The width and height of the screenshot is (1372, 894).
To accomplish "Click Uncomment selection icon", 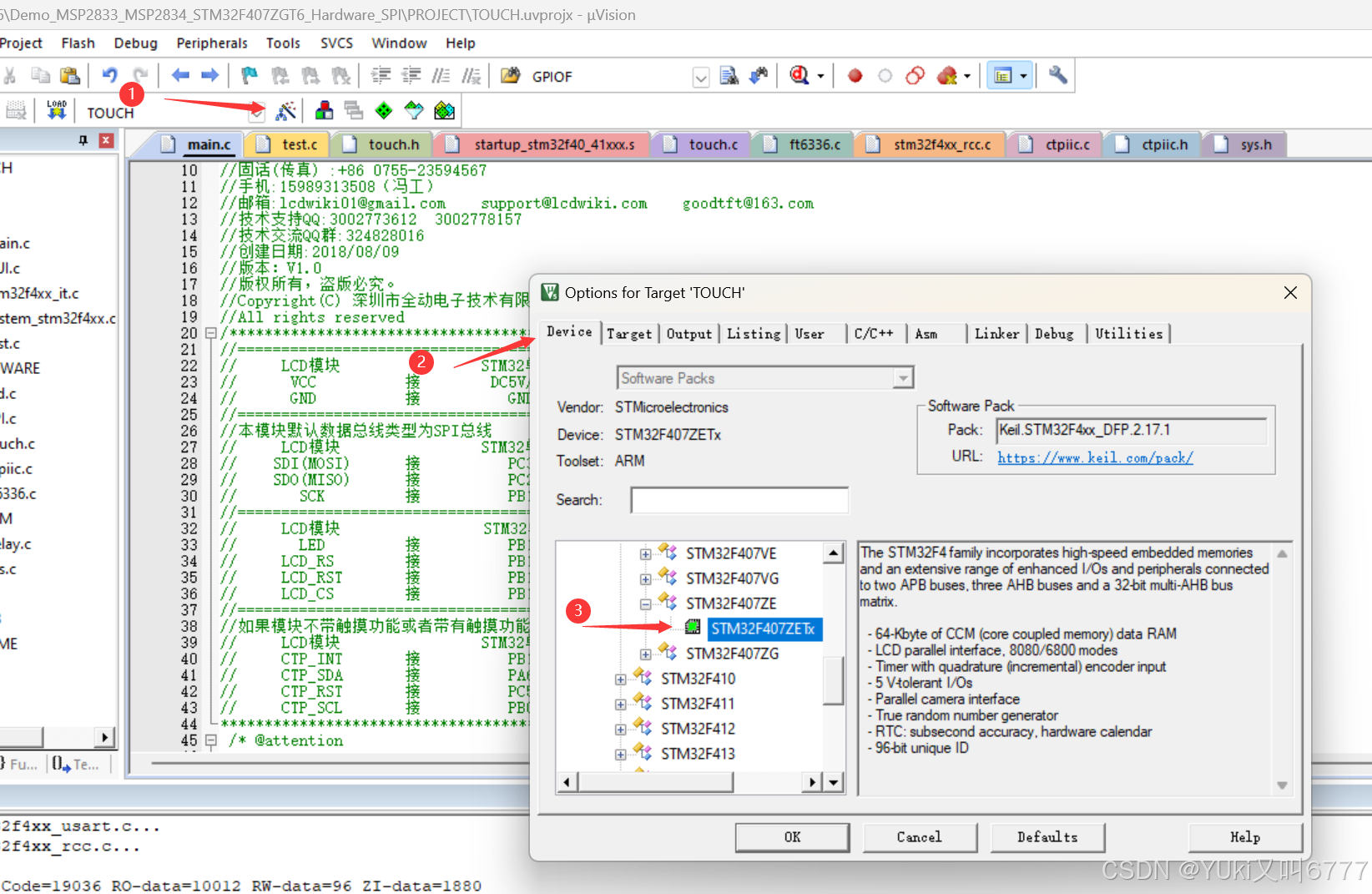I will click(x=472, y=76).
